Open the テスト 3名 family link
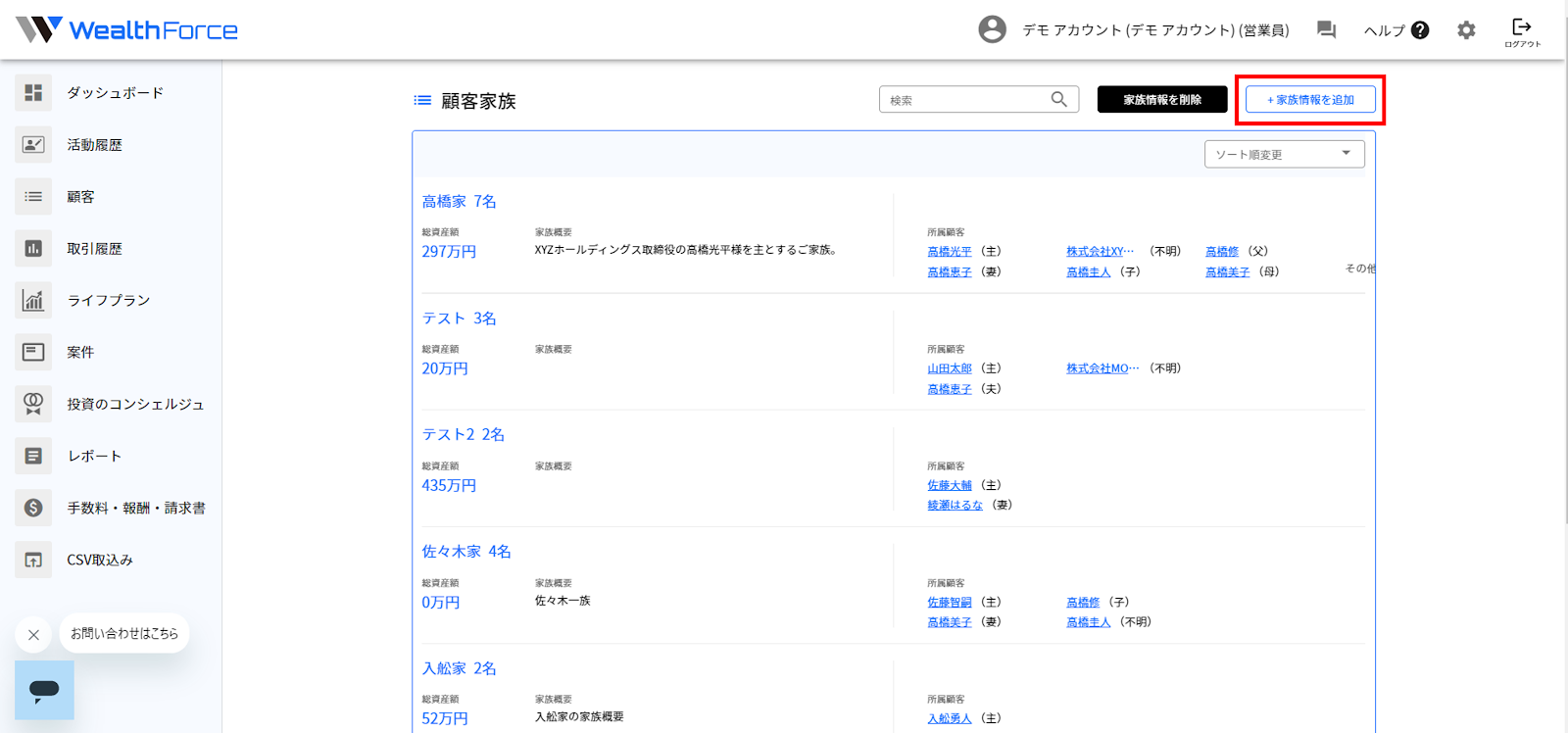 pos(459,318)
